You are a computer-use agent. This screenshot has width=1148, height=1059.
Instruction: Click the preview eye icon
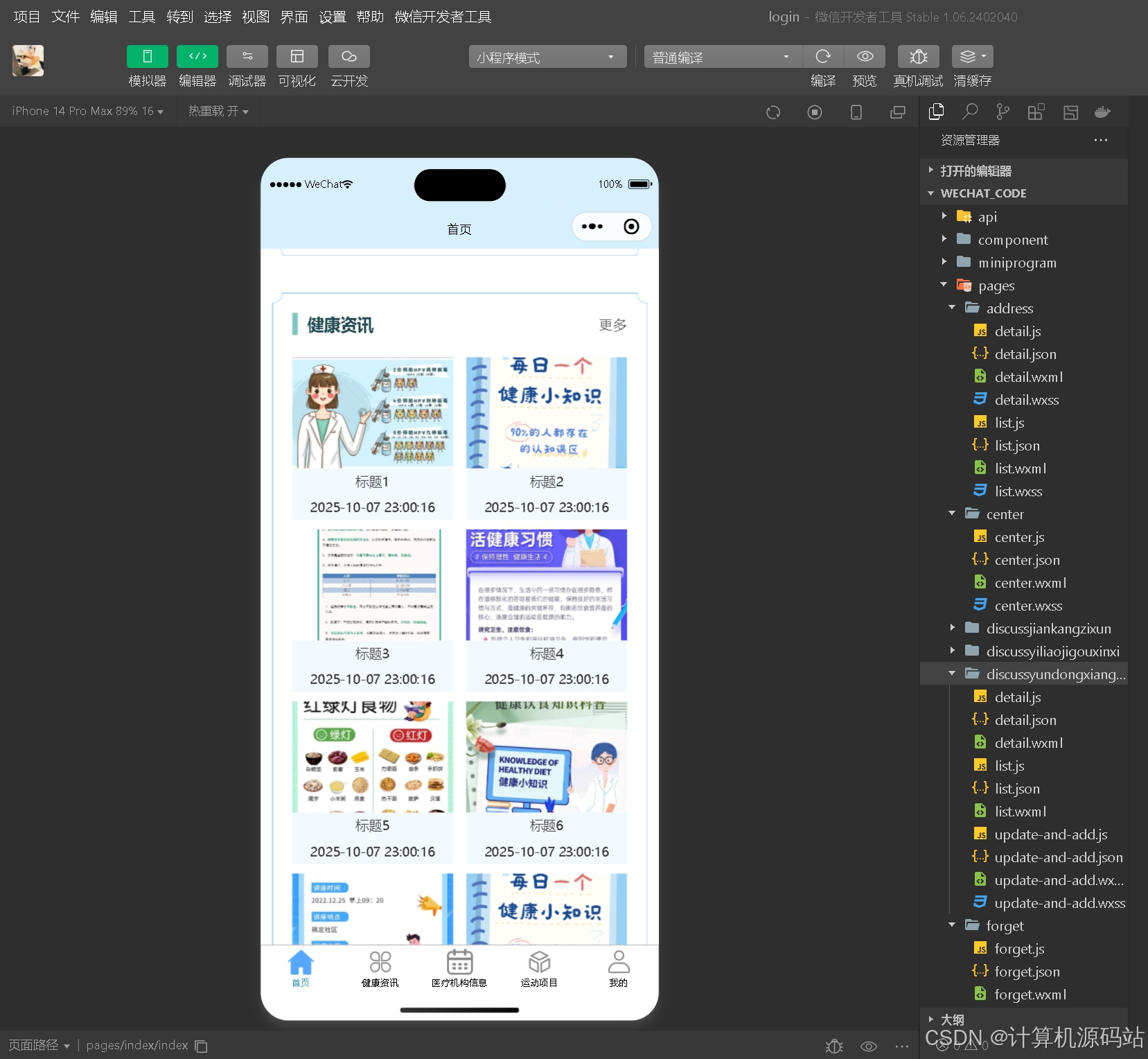865,56
